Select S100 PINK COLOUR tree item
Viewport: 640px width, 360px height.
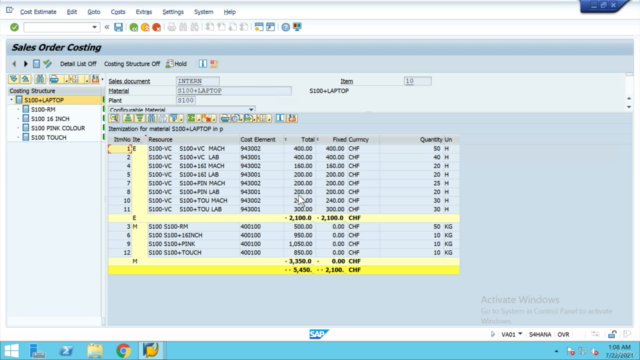(58, 128)
